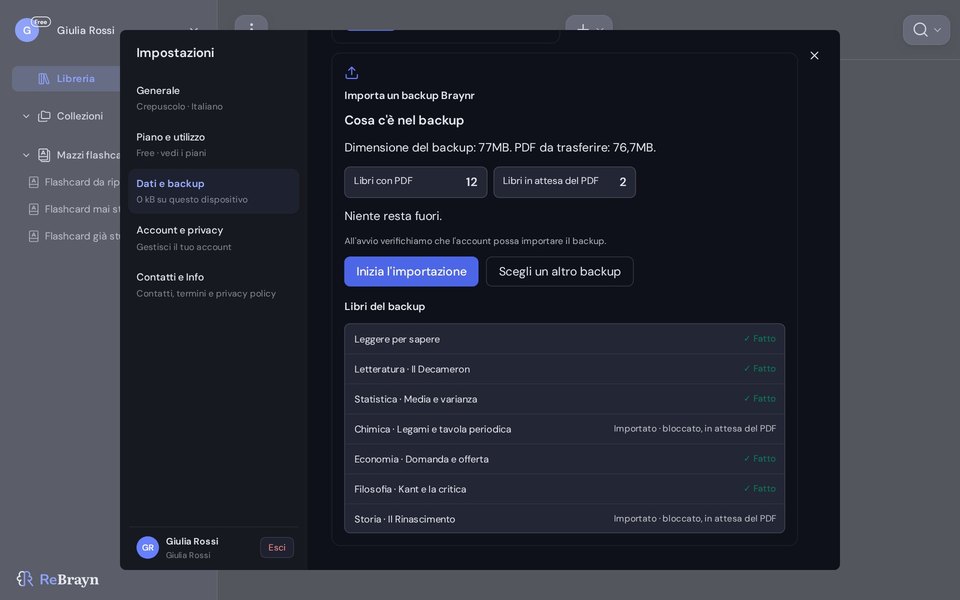
Task: Click the Libri con PDF count box
Action: click(x=416, y=182)
